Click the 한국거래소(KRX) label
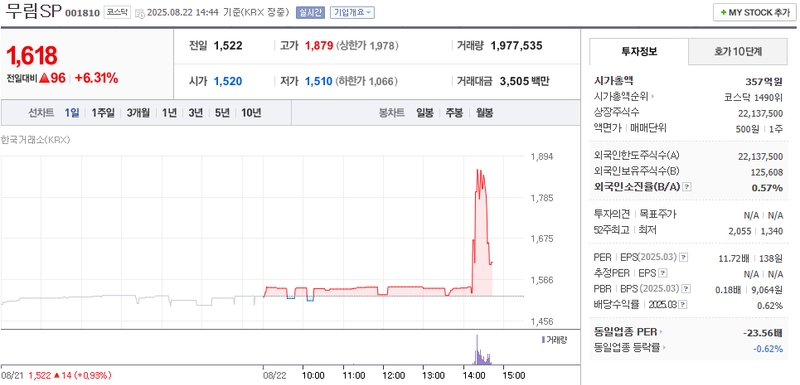 (x=35, y=139)
